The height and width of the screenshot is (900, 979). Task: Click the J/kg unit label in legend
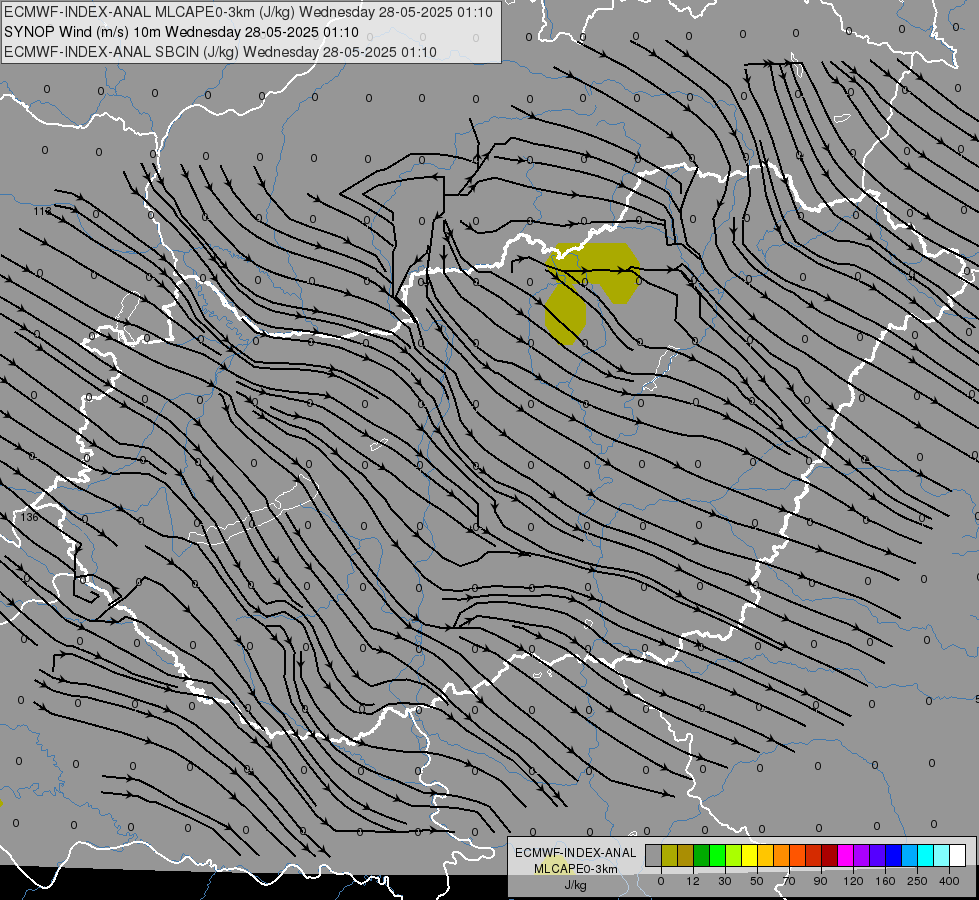pos(576,885)
